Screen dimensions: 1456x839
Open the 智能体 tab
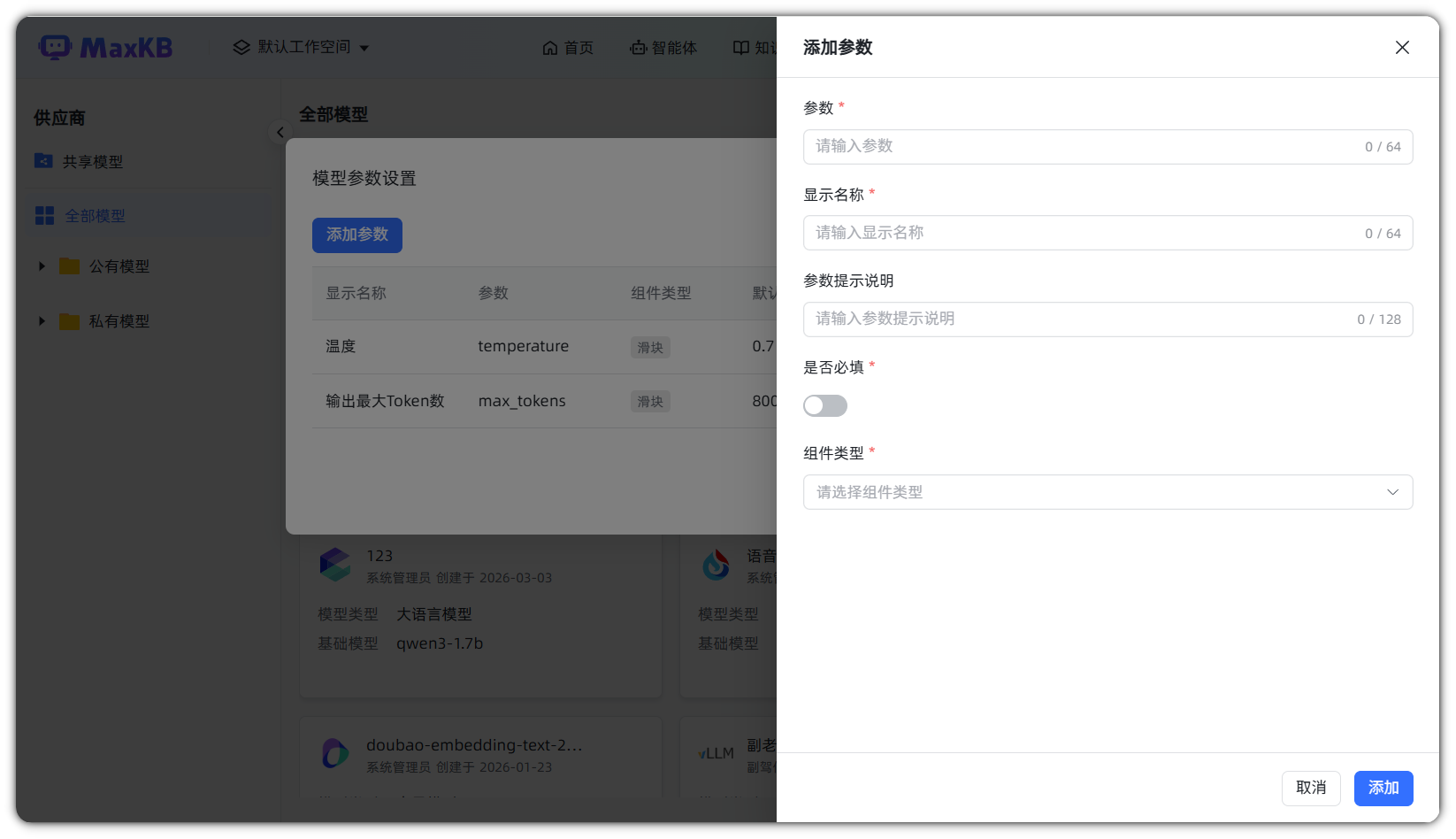pyautogui.click(x=663, y=48)
